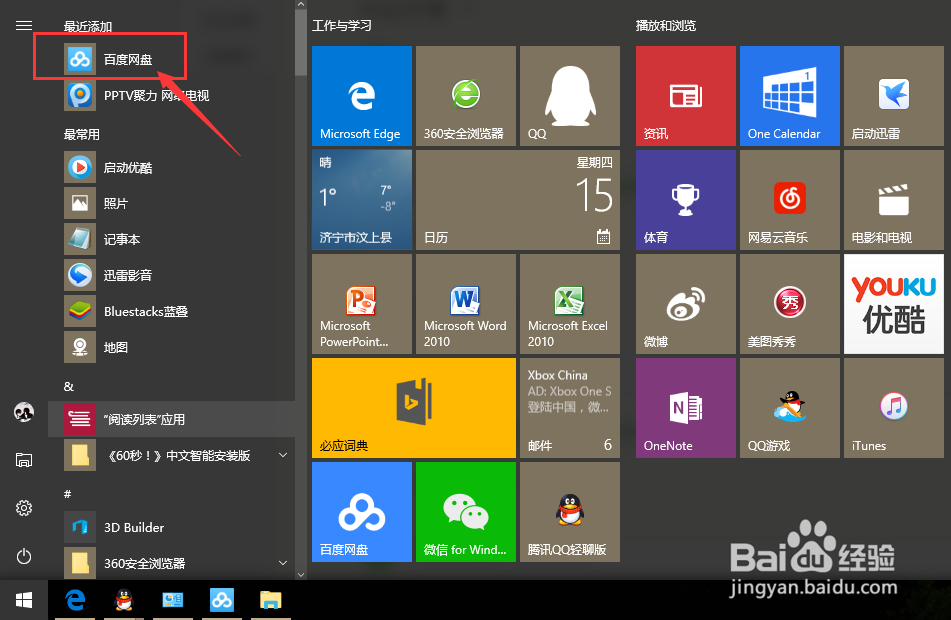Open the QQ游戏 tile
The image size is (951, 620).
[790, 408]
